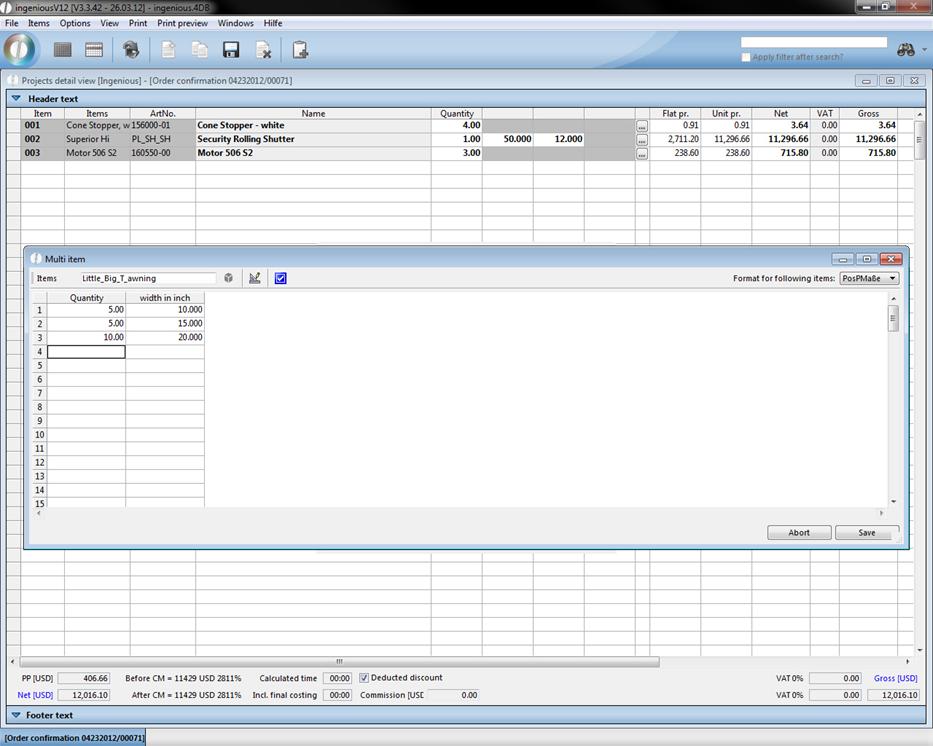Click the Save button in Multi item
Screen dimensions: 933x746
(x=867, y=533)
